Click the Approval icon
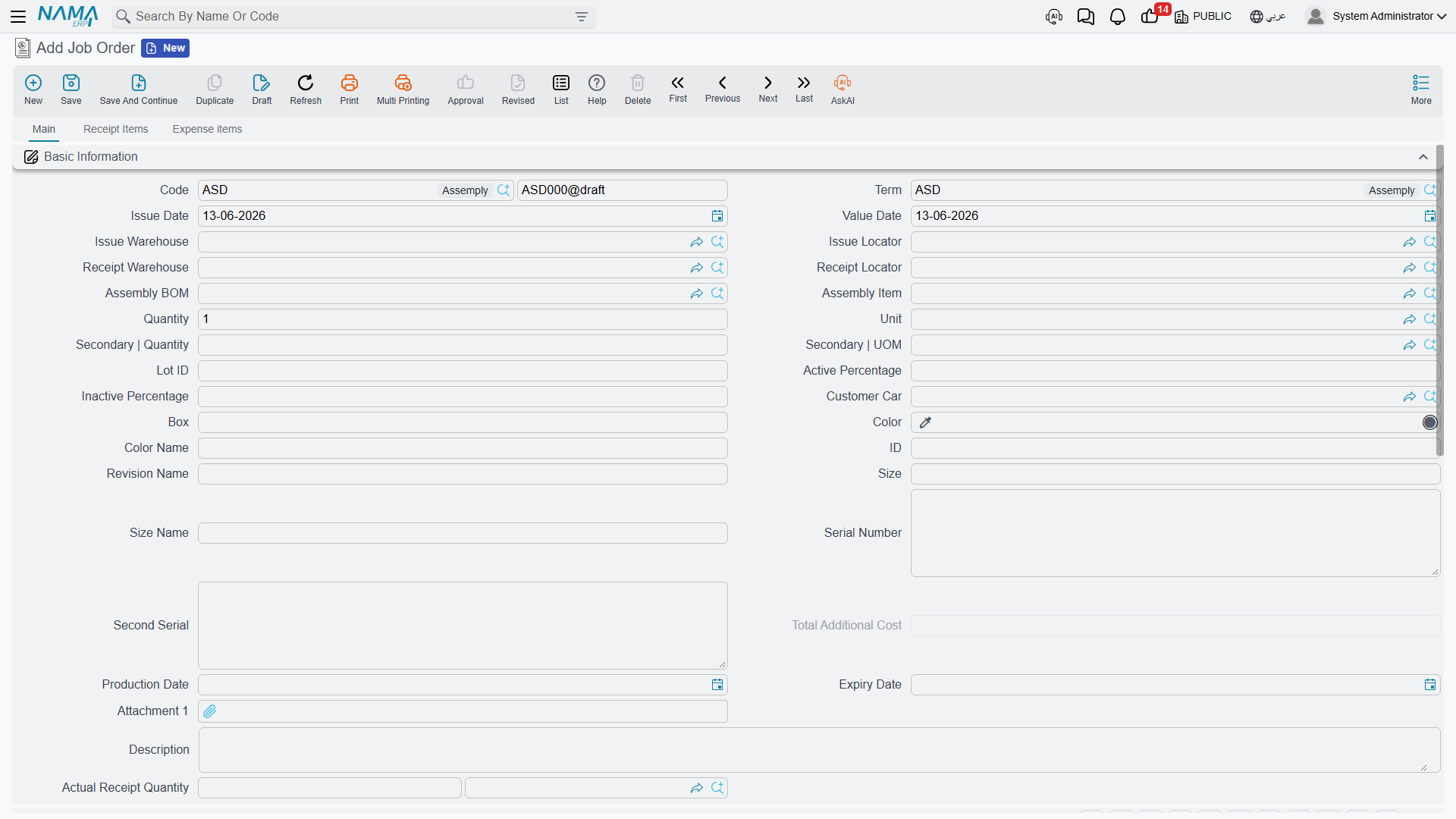 pyautogui.click(x=466, y=89)
